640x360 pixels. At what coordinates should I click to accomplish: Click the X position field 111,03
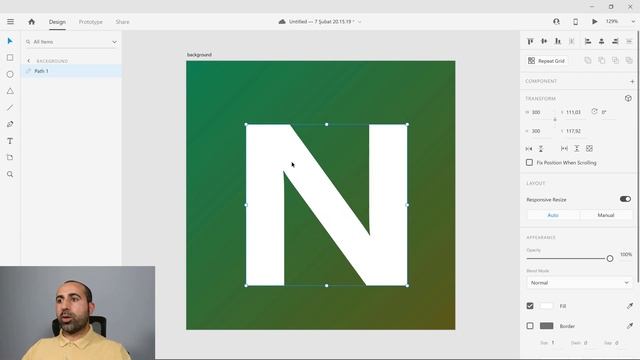pos(576,112)
